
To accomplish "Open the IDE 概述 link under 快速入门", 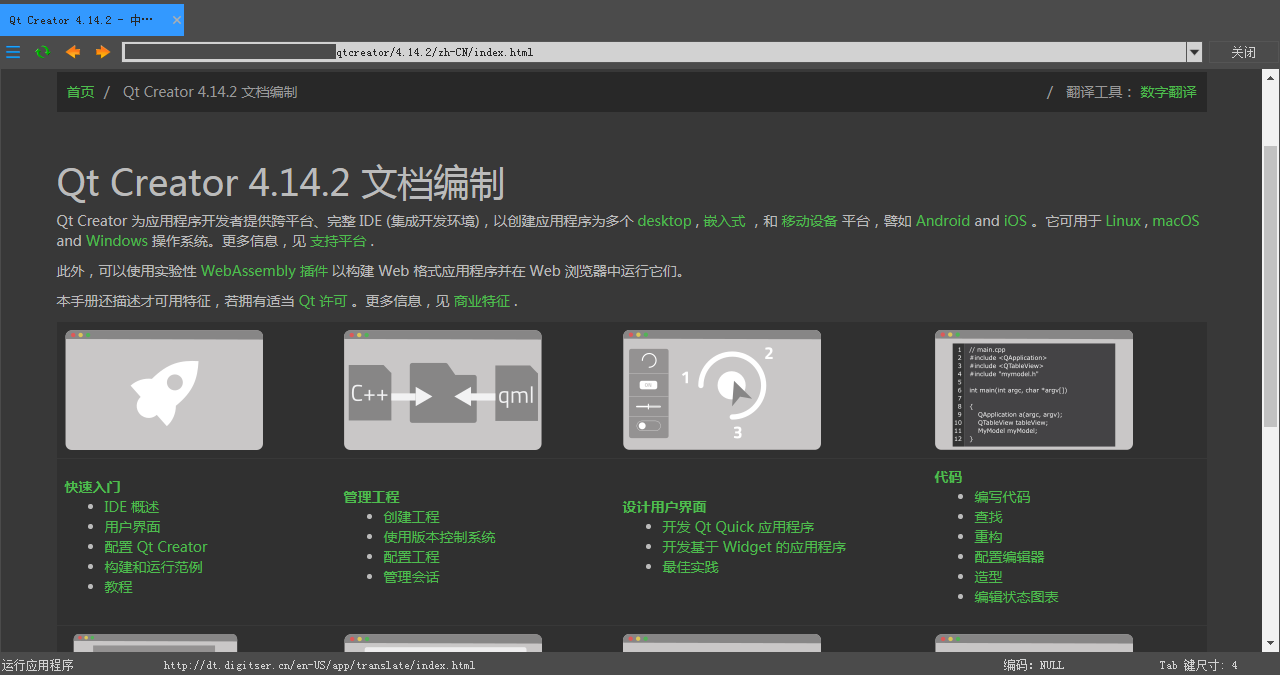I will click(131, 506).
